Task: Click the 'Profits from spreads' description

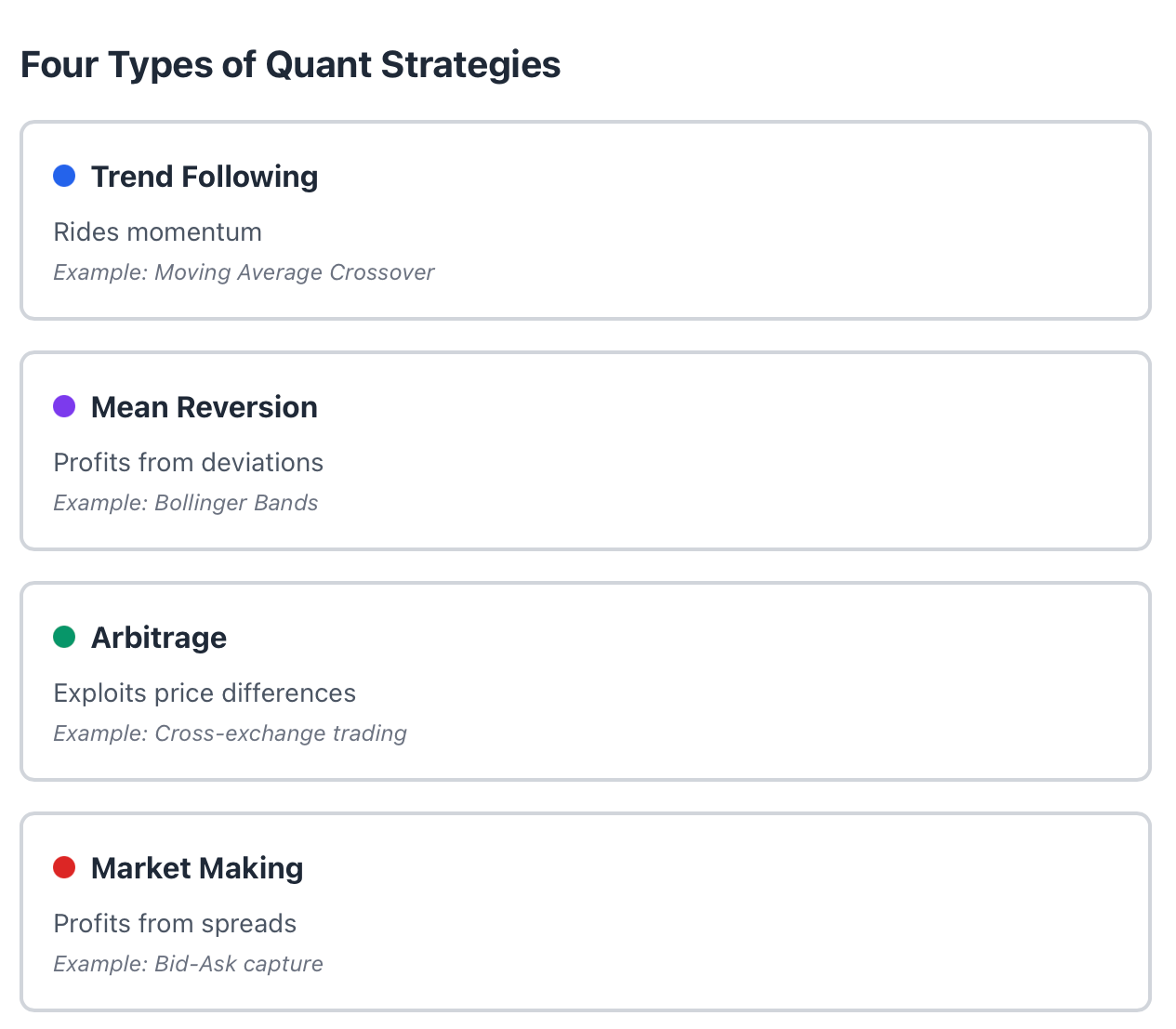Action: (175, 923)
